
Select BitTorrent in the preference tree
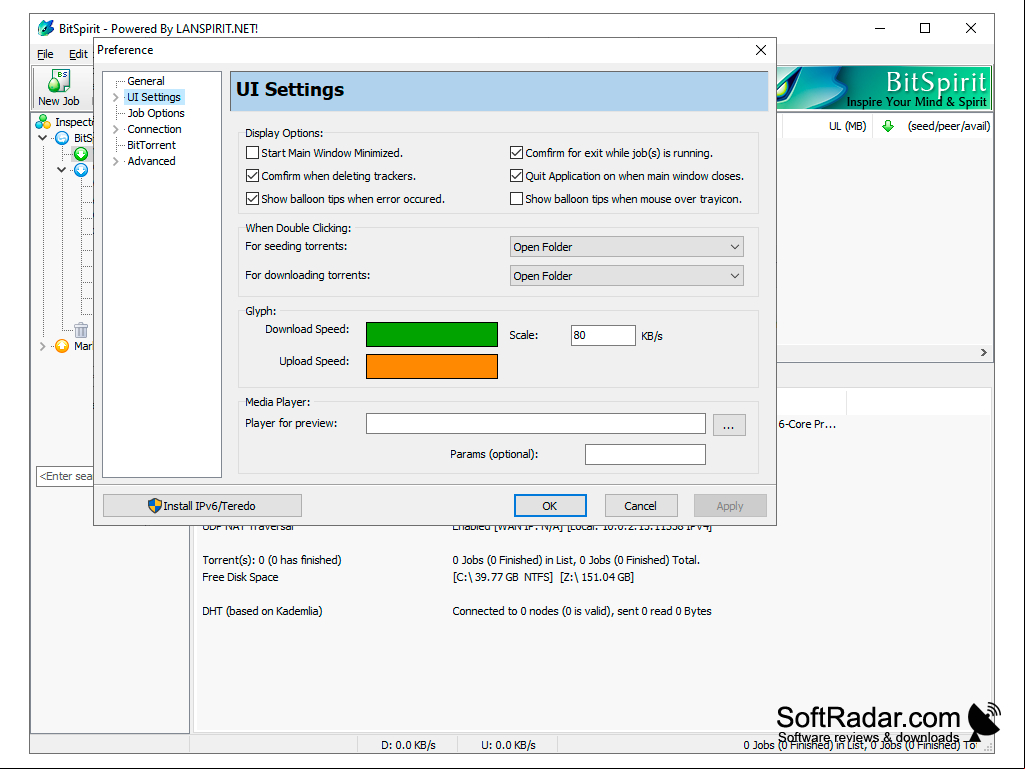[151, 145]
